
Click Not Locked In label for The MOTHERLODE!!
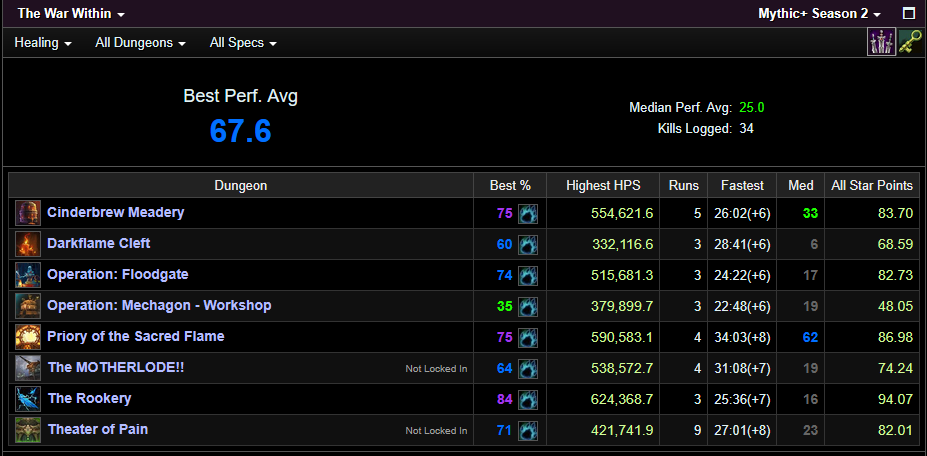(x=436, y=368)
